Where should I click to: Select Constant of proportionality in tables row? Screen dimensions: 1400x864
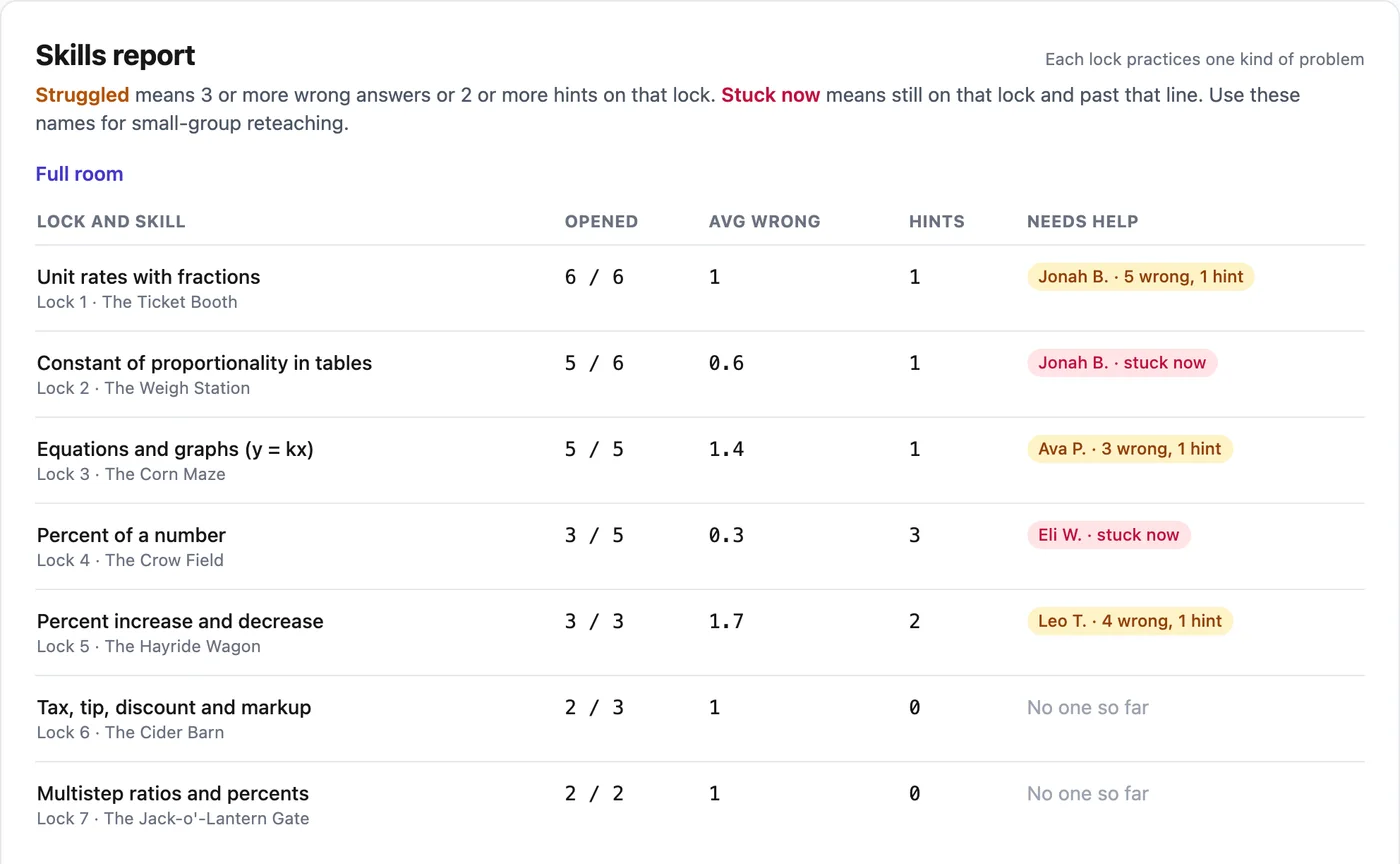tap(700, 374)
